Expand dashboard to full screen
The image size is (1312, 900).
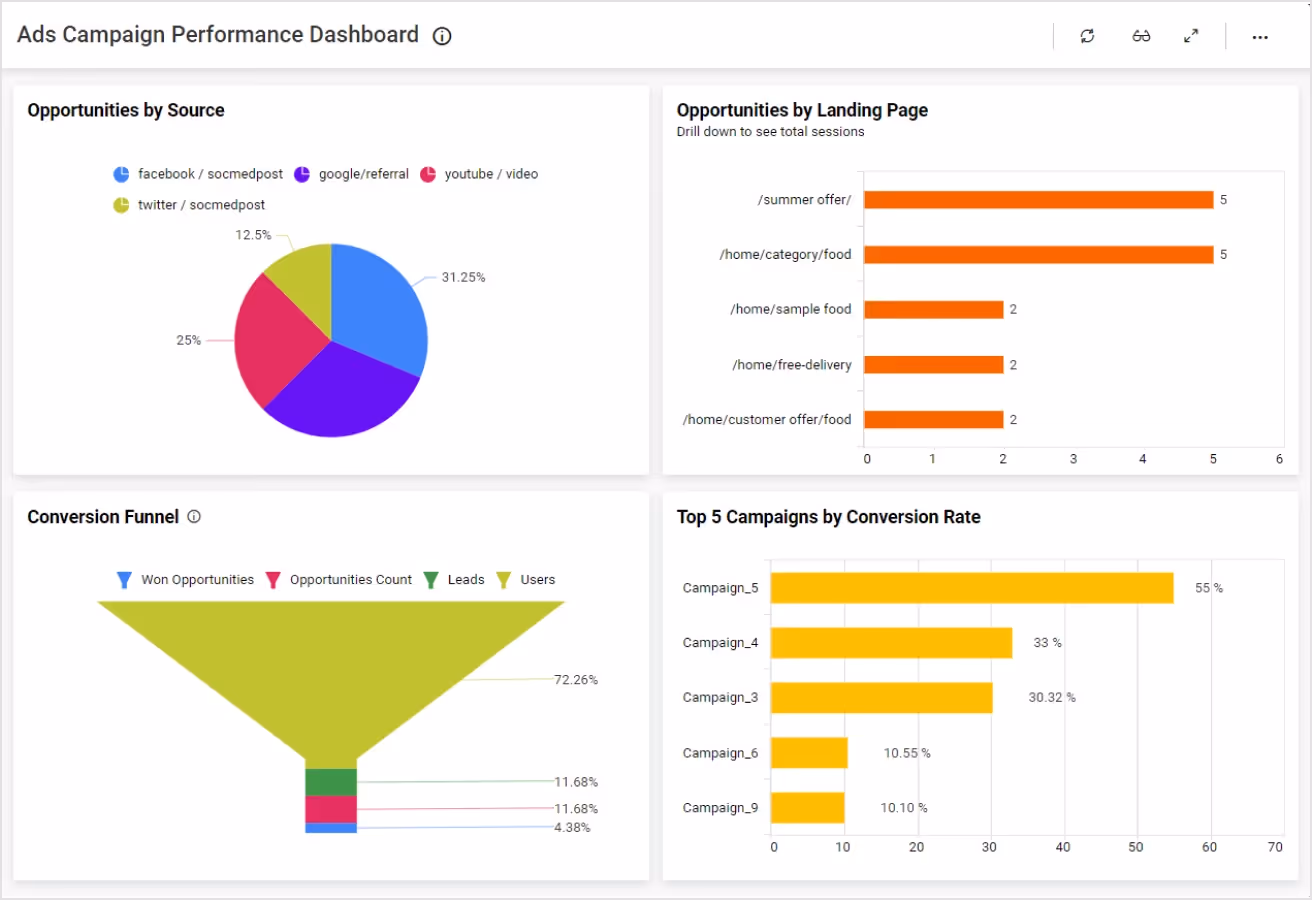[x=1191, y=36]
